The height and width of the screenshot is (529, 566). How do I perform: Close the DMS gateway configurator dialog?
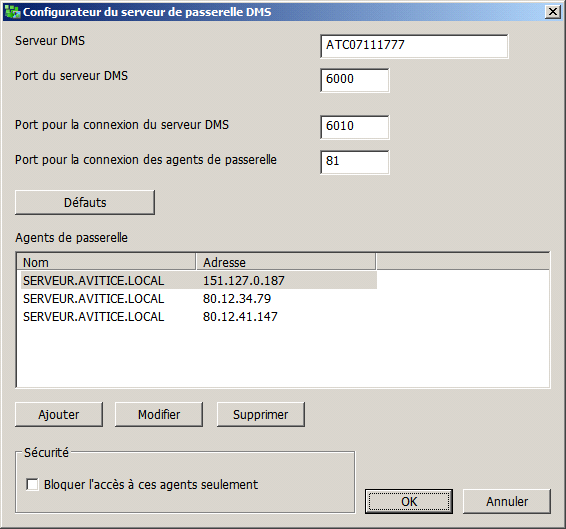tap(553, 12)
